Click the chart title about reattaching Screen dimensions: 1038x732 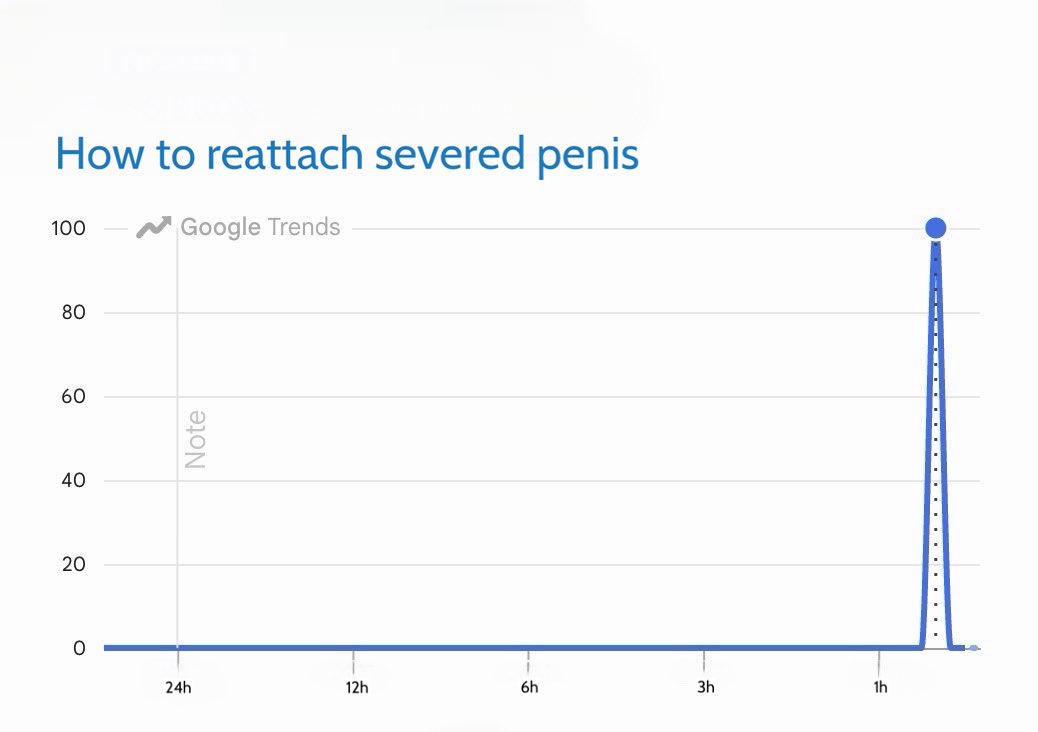[x=347, y=154]
